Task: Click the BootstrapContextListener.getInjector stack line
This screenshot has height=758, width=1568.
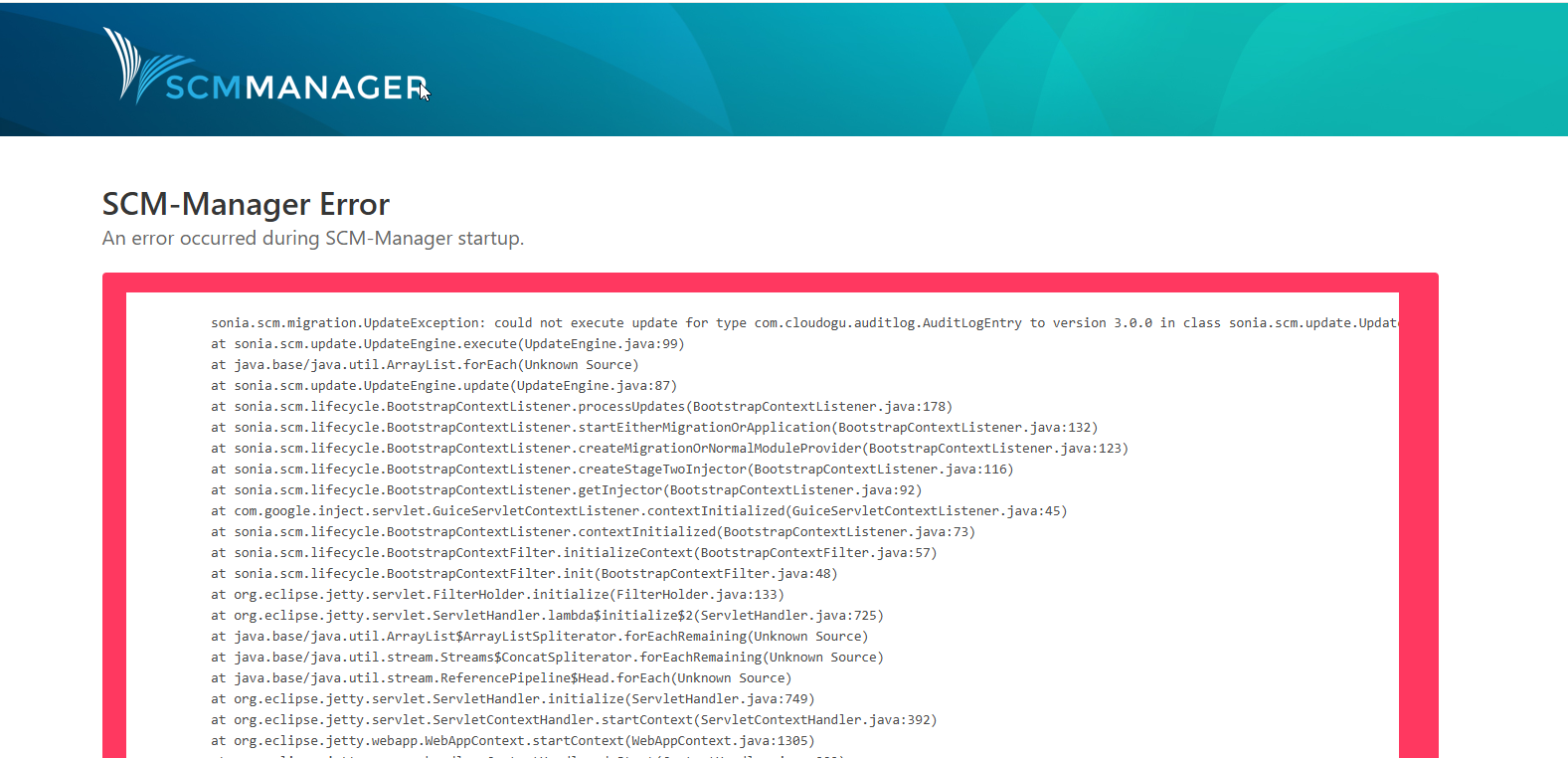Action: (x=567, y=490)
